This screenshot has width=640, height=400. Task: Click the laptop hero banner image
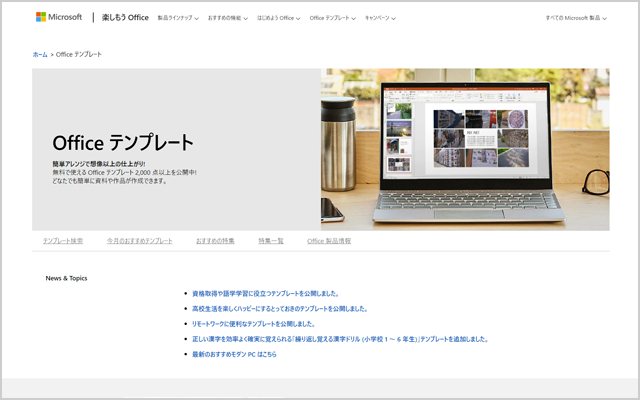click(x=465, y=149)
